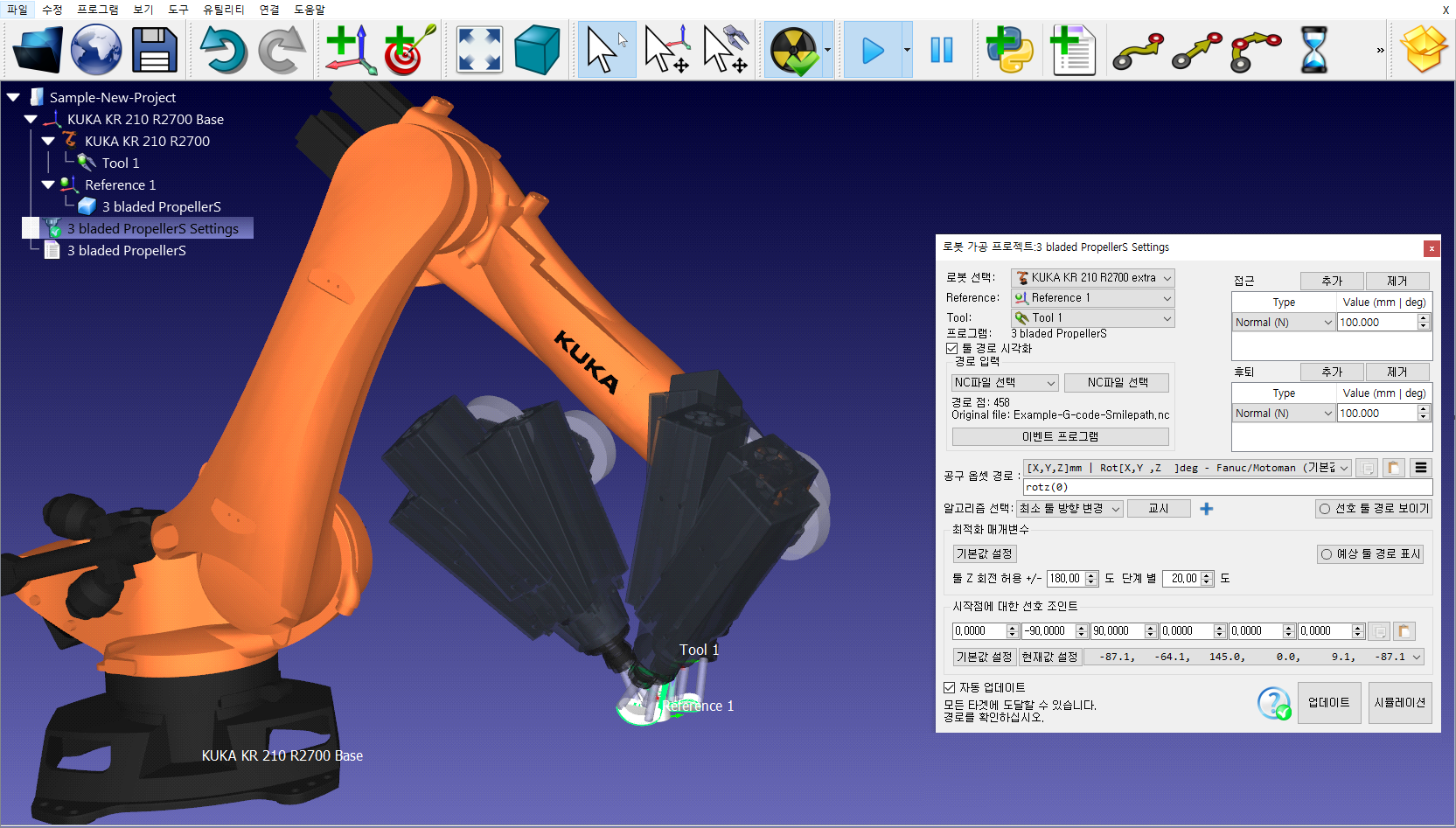Open the robot selection dropdown KUKA KR 210 R2700 extra
The height and width of the screenshot is (828, 1456).
(x=1093, y=278)
